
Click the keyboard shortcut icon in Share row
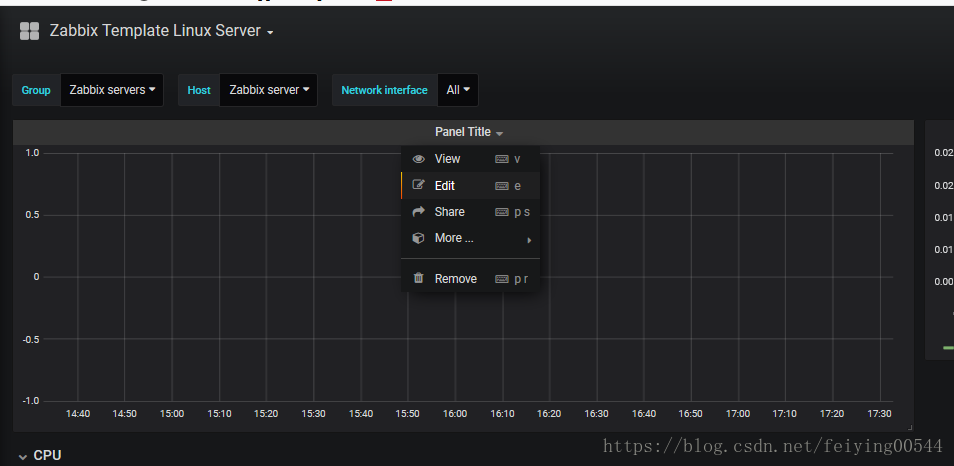click(502, 212)
